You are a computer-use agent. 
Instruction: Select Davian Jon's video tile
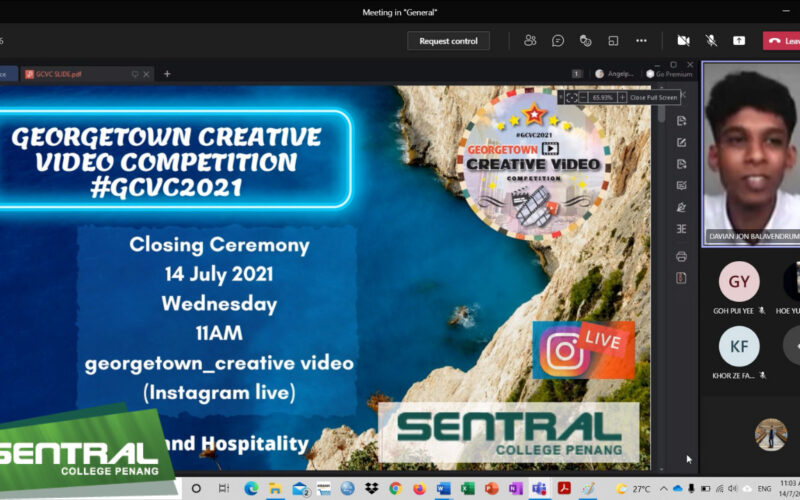tap(751, 154)
